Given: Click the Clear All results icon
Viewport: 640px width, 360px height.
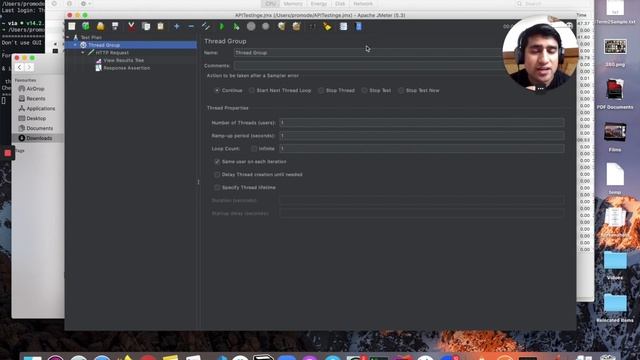Looking at the screenshot, I should [x=296, y=27].
